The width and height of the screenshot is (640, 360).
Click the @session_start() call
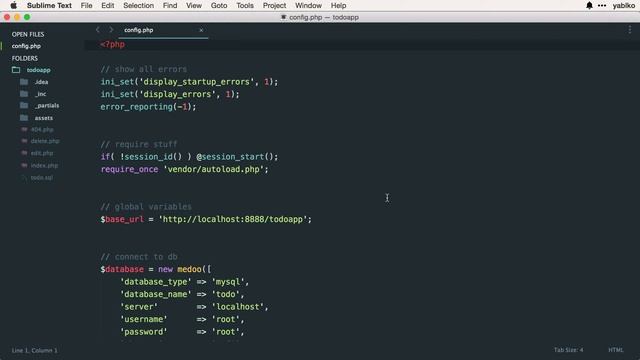(x=237, y=157)
